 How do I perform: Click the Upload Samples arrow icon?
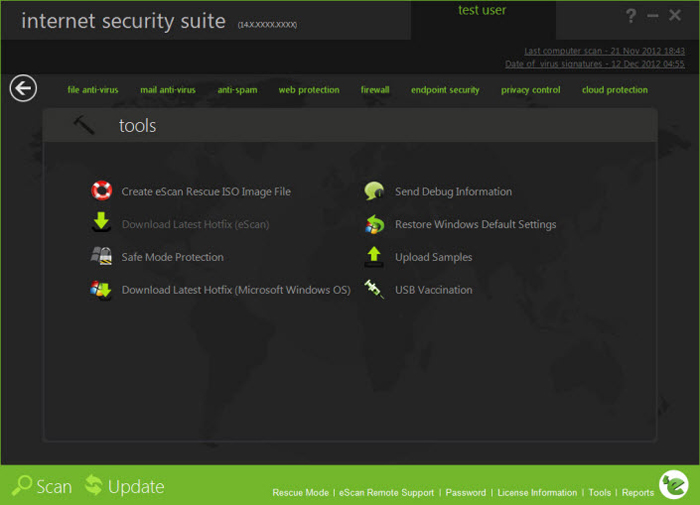click(x=374, y=257)
